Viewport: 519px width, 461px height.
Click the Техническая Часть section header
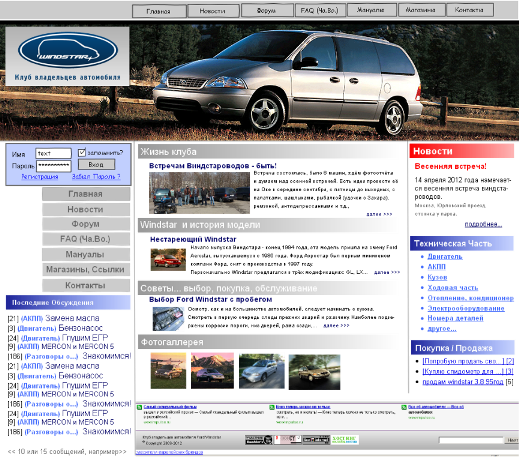(462, 244)
